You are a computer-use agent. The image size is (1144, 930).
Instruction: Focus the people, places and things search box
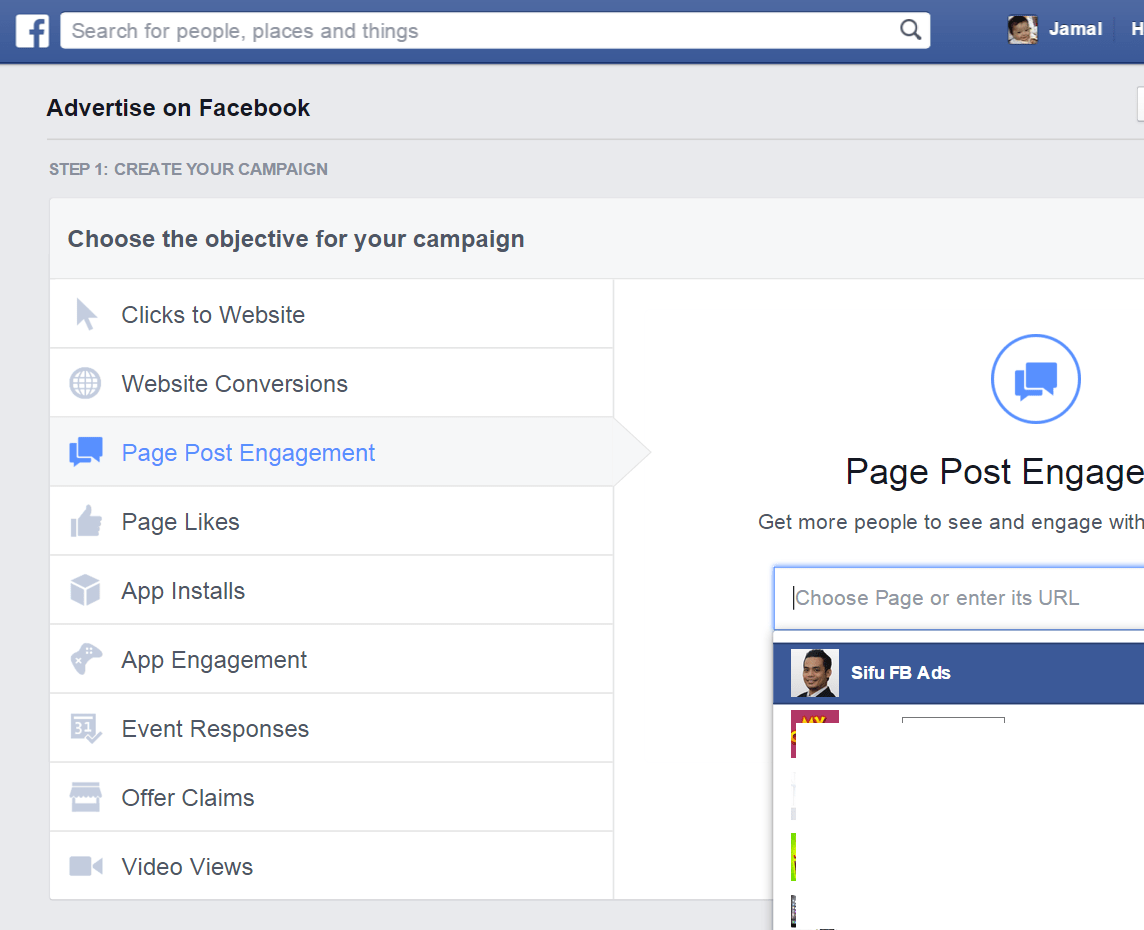pyautogui.click(x=495, y=31)
